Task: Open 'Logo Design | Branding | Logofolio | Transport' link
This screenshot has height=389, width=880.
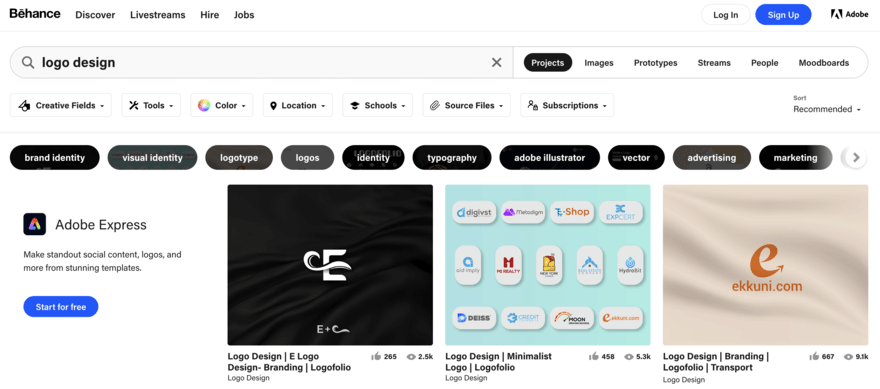Action: point(716,362)
